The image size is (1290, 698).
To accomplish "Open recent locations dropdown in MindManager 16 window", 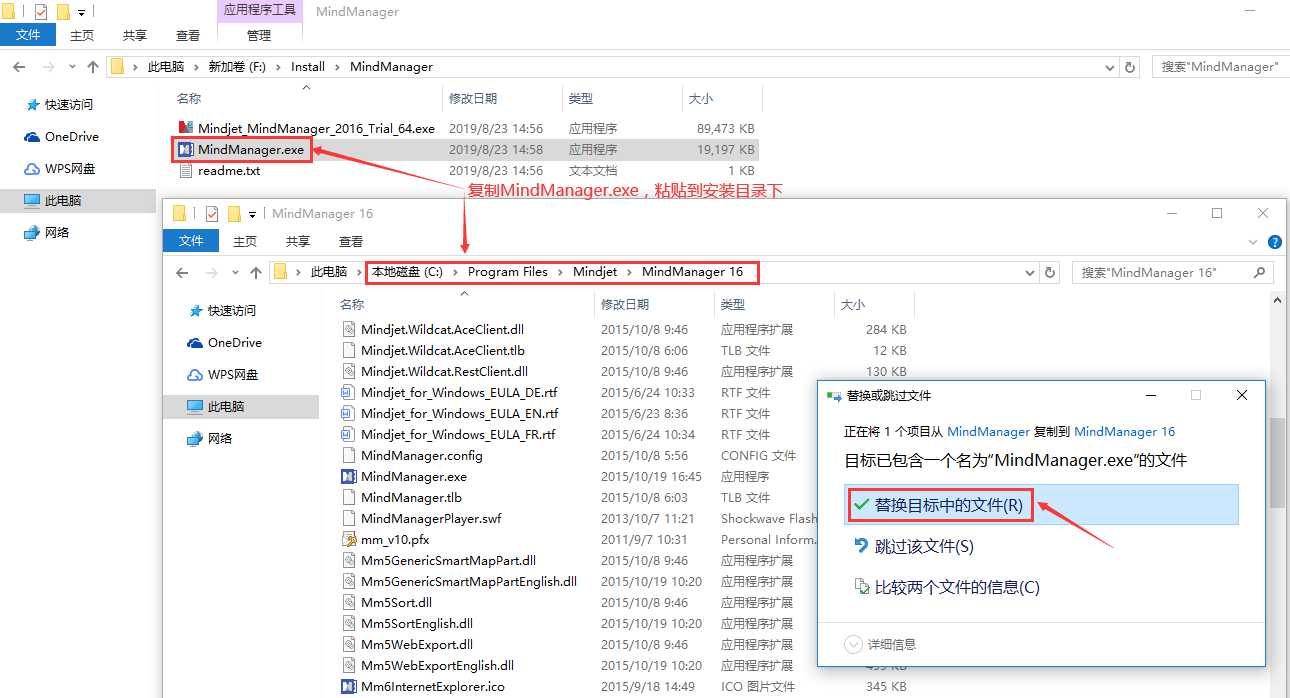I will tap(235, 272).
